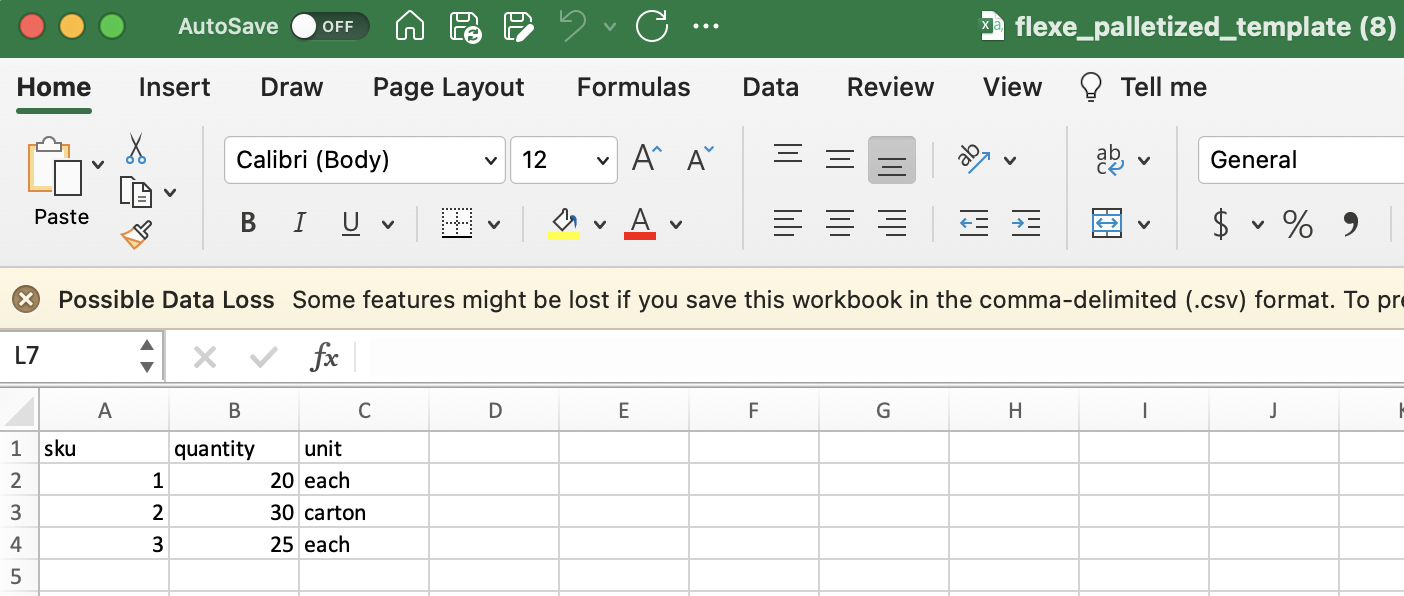Click the Wrap Text icon
The height and width of the screenshot is (596, 1404).
[x=1110, y=159]
